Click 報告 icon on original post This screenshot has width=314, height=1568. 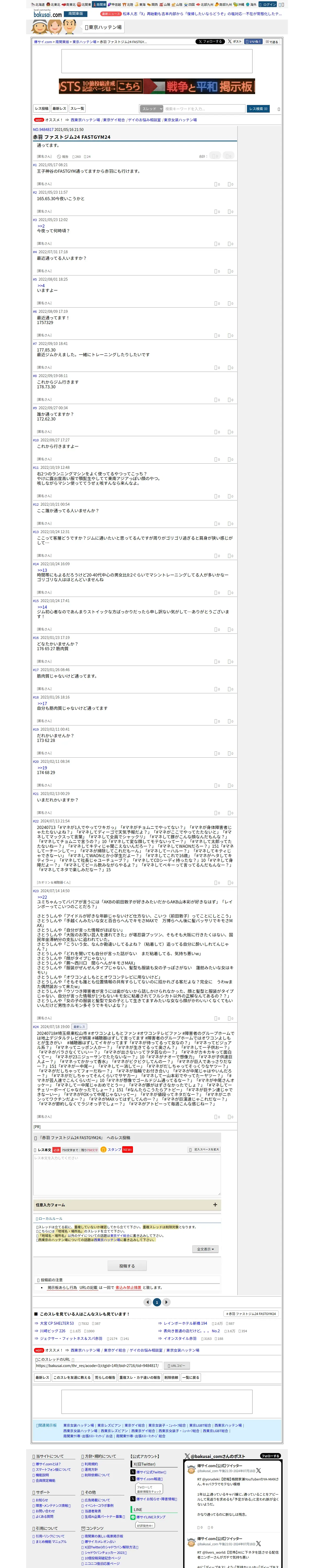pyautogui.click(x=63, y=157)
